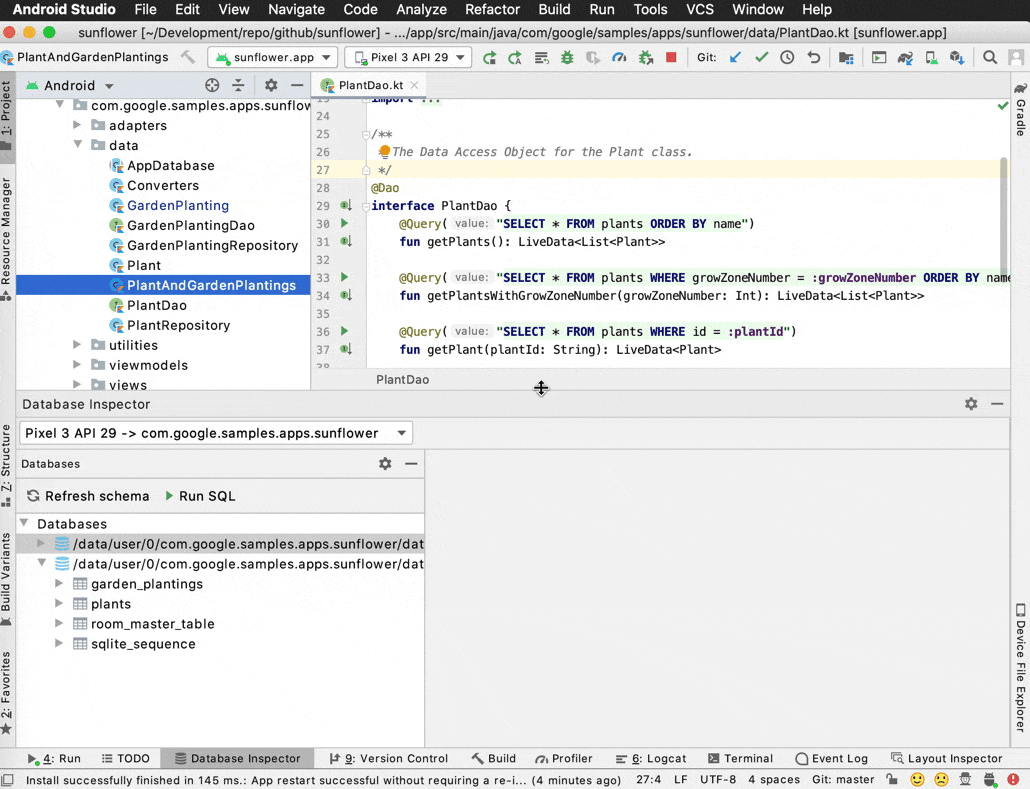The image size is (1030, 789).
Task: Click Refresh schema button
Action: [88, 496]
